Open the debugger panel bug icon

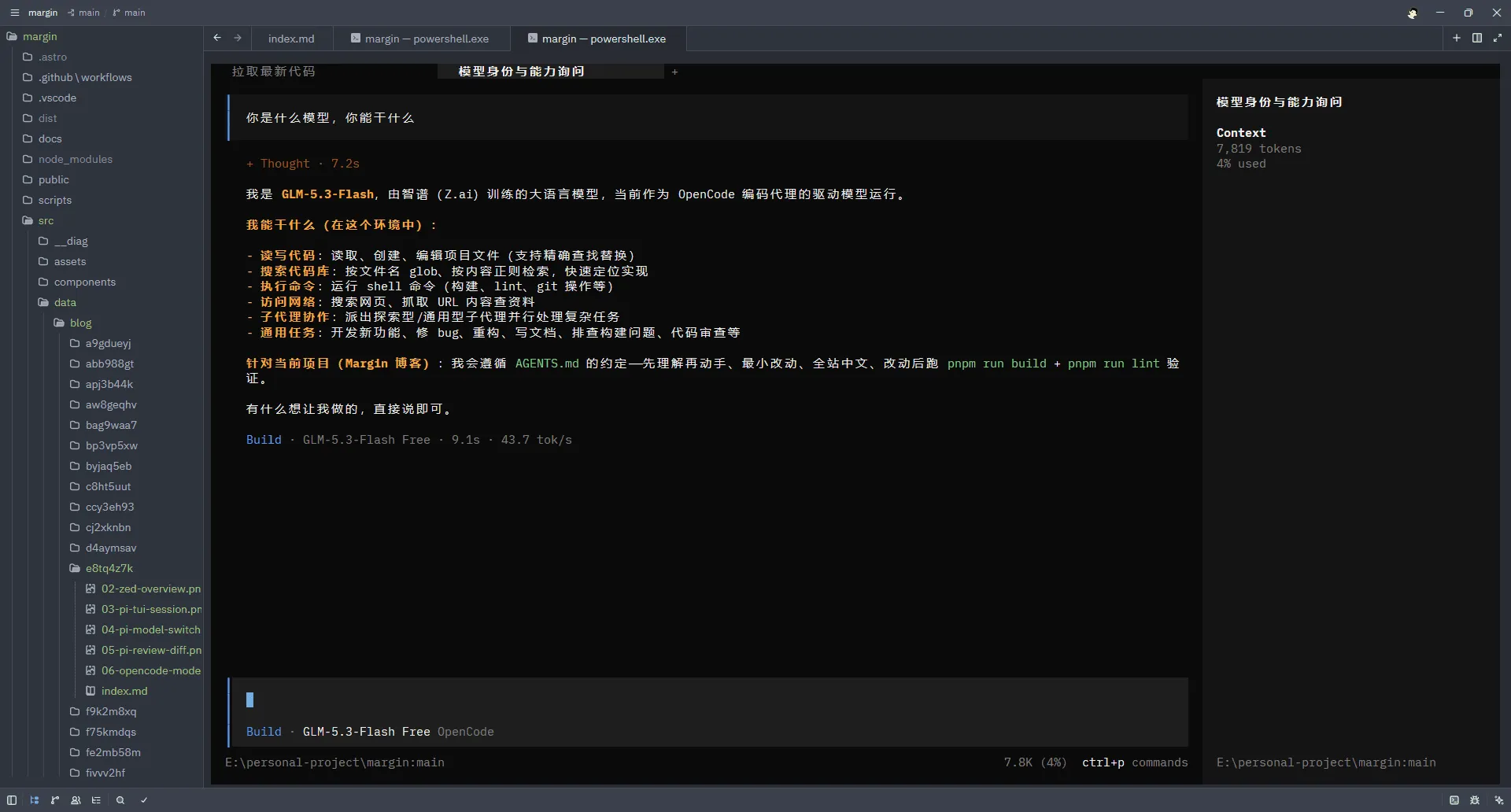[x=1475, y=800]
